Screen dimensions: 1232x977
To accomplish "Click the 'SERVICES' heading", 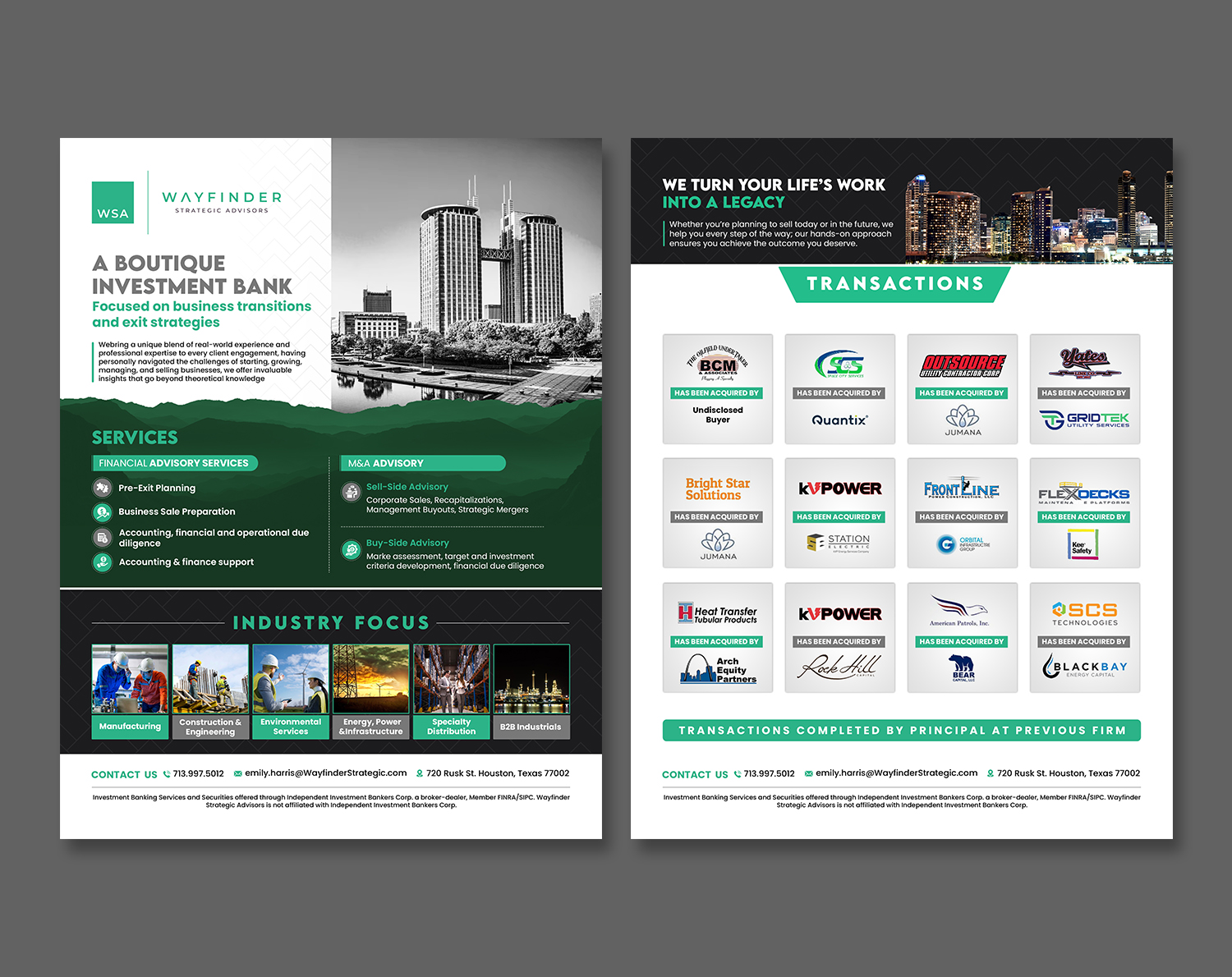I will [x=135, y=438].
